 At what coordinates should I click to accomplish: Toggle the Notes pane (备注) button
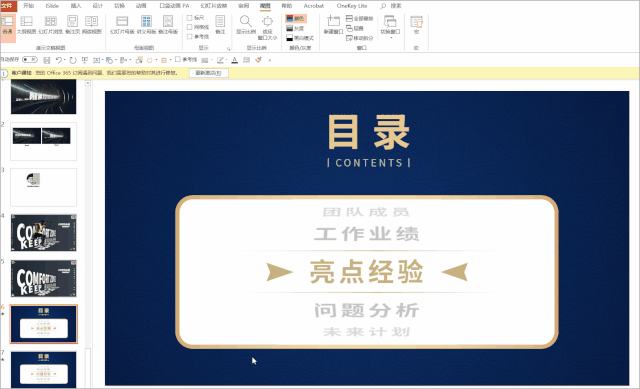[220, 25]
